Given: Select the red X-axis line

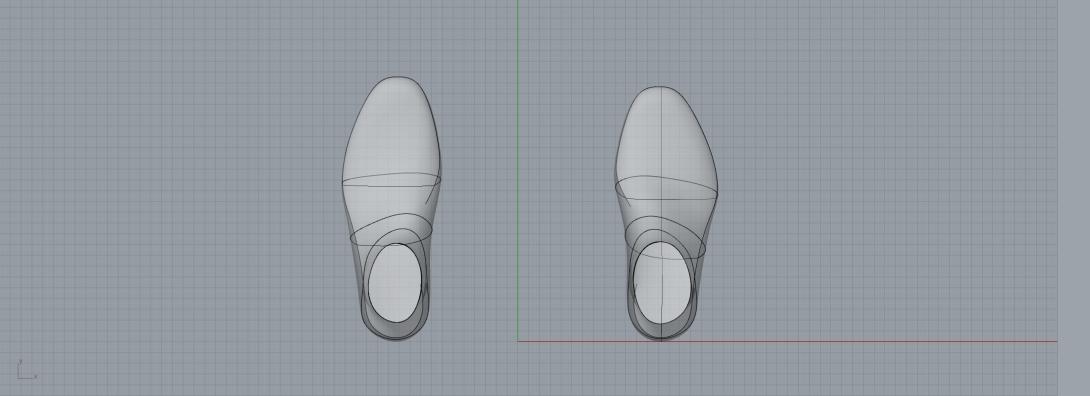Looking at the screenshot, I should coord(787,341).
